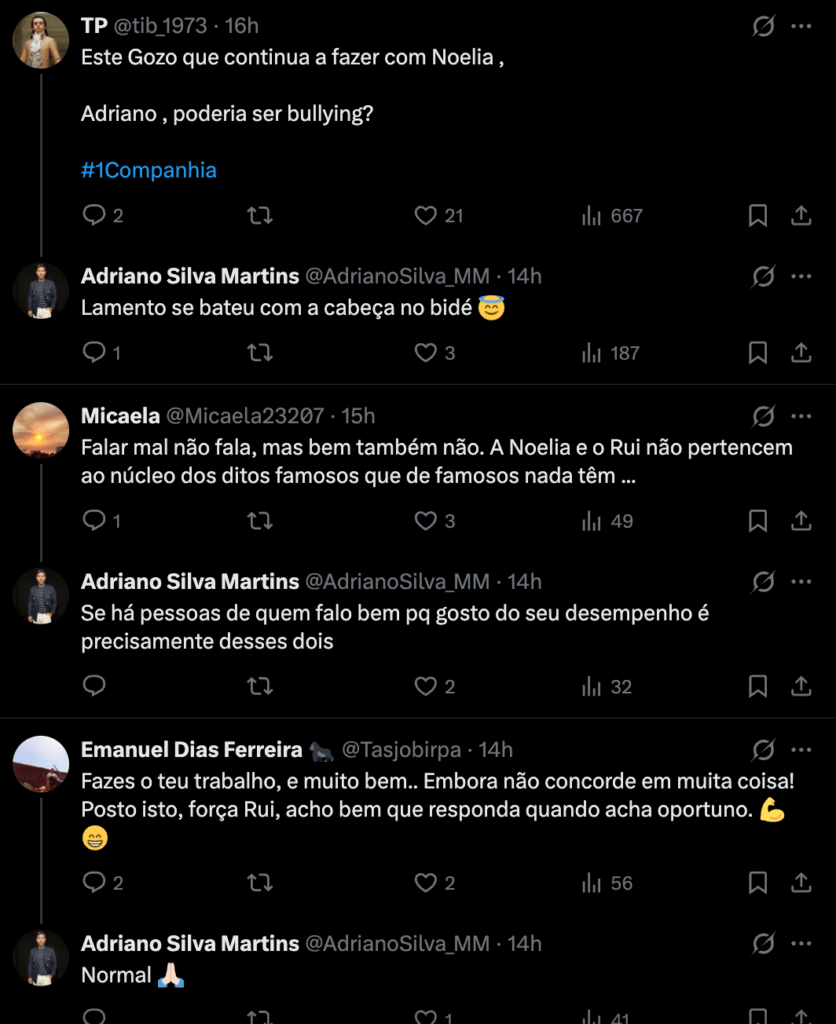Bookmark Adriano's reply about desempenho

pyautogui.click(x=758, y=687)
